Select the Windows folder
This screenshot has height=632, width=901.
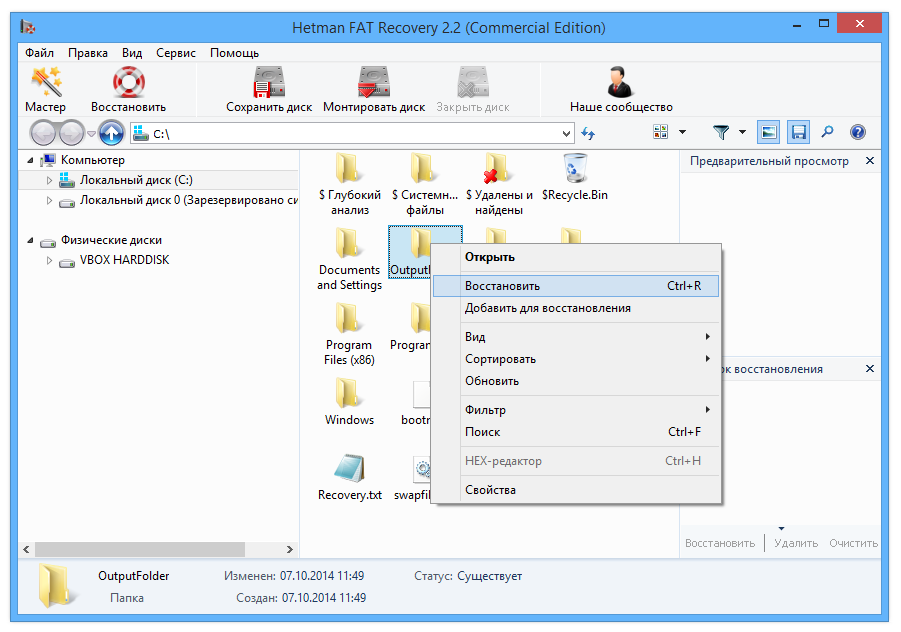coord(349,402)
